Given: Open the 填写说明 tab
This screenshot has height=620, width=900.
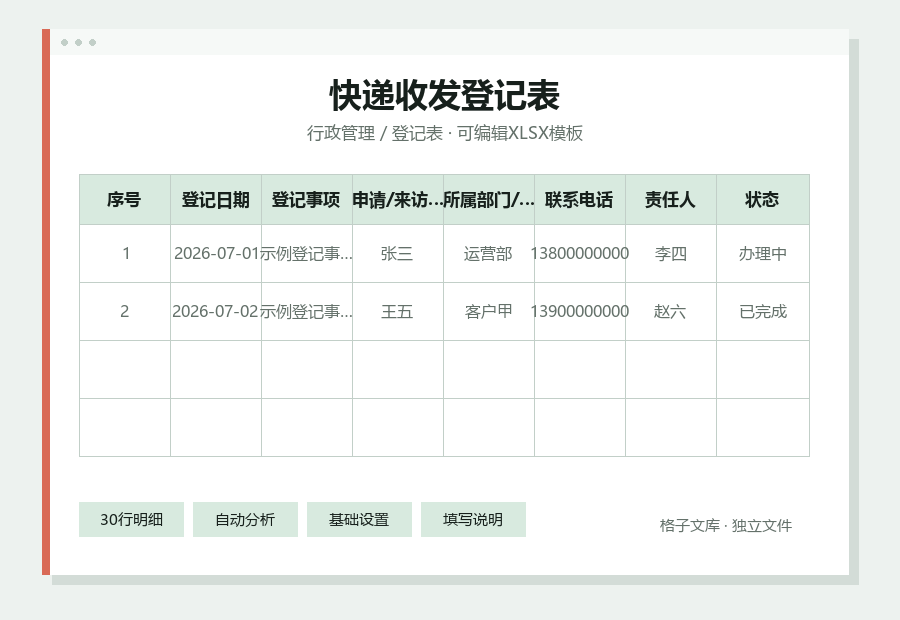Looking at the screenshot, I should point(473,520).
